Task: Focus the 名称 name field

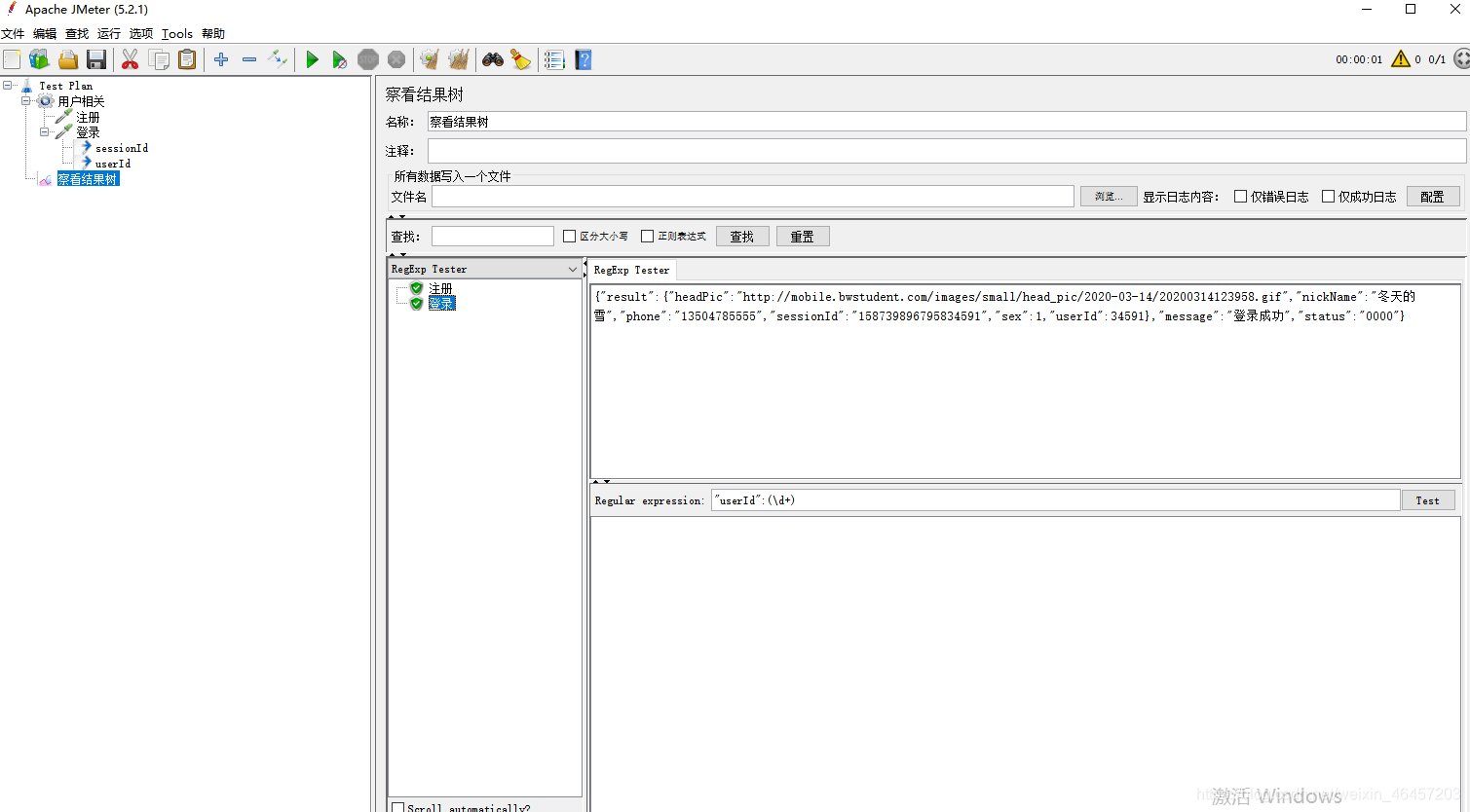Action: (x=946, y=122)
